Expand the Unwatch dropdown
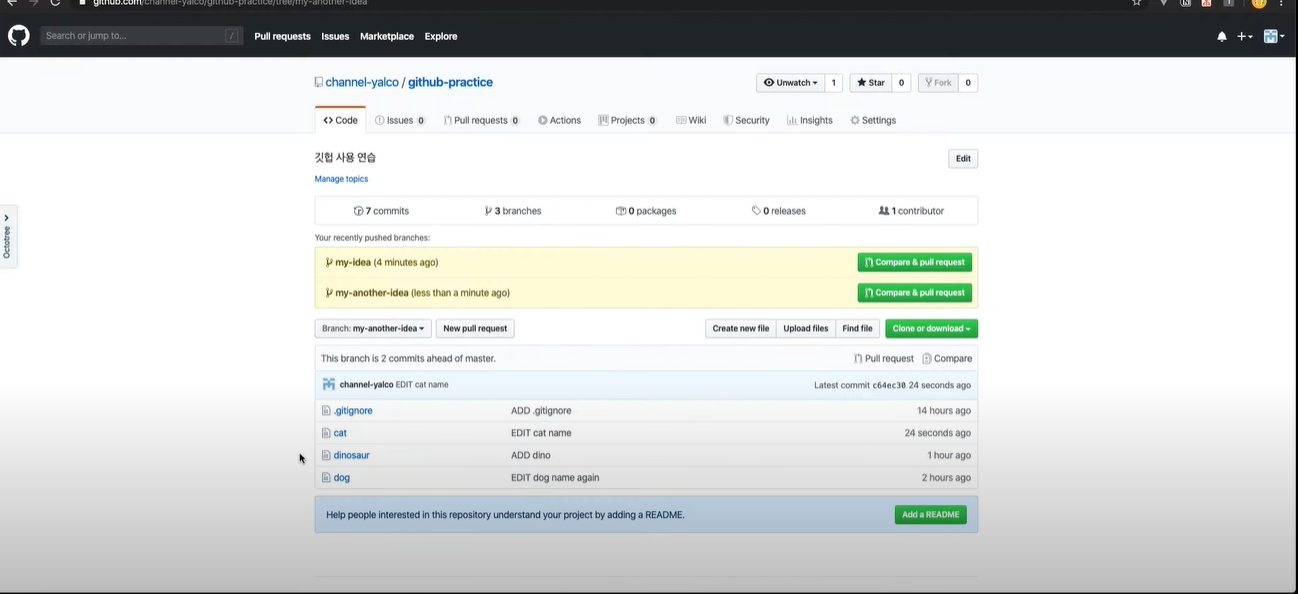Viewport: 1298px width, 594px height. point(790,83)
